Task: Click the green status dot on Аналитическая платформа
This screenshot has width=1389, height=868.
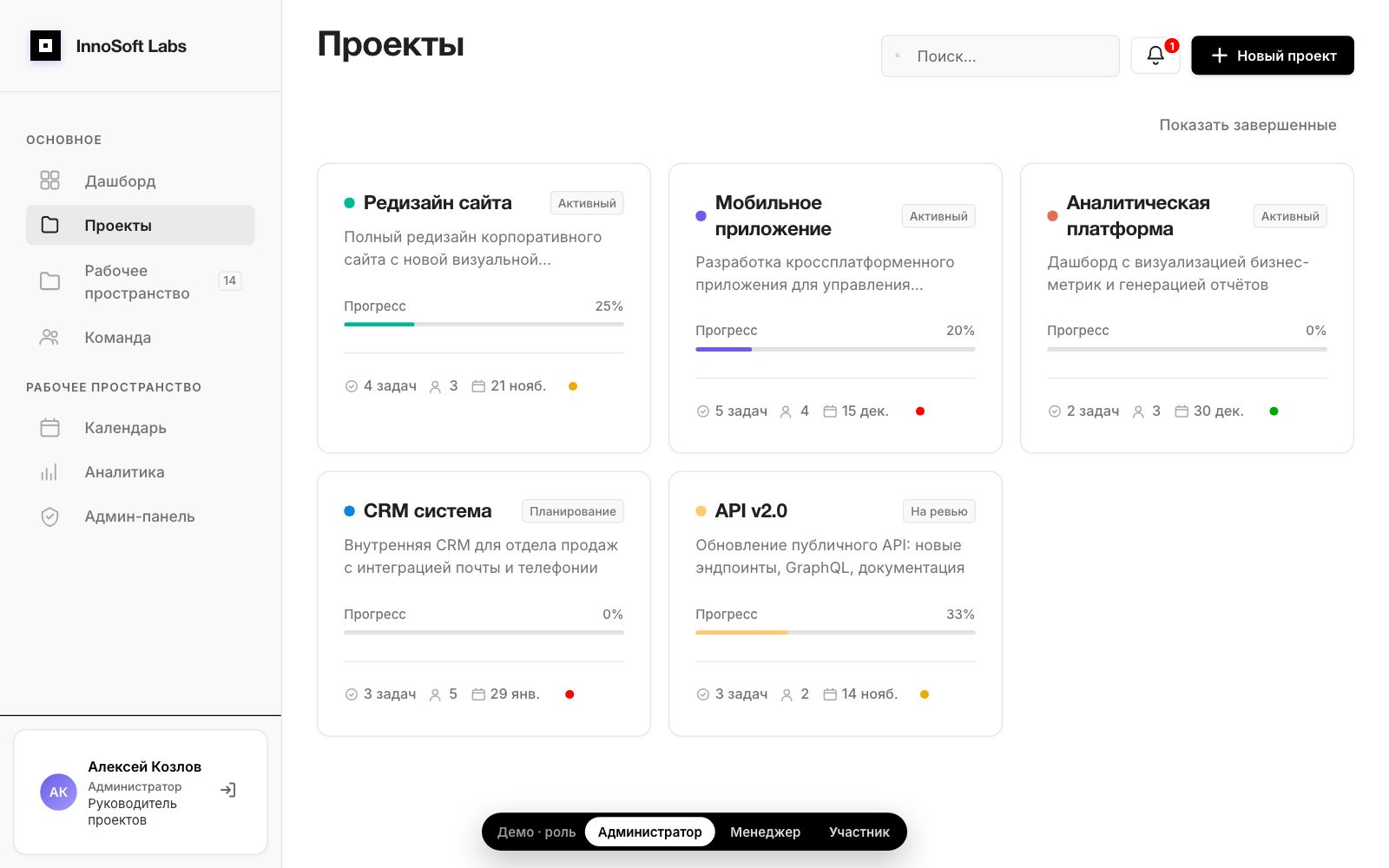Action: (1274, 411)
